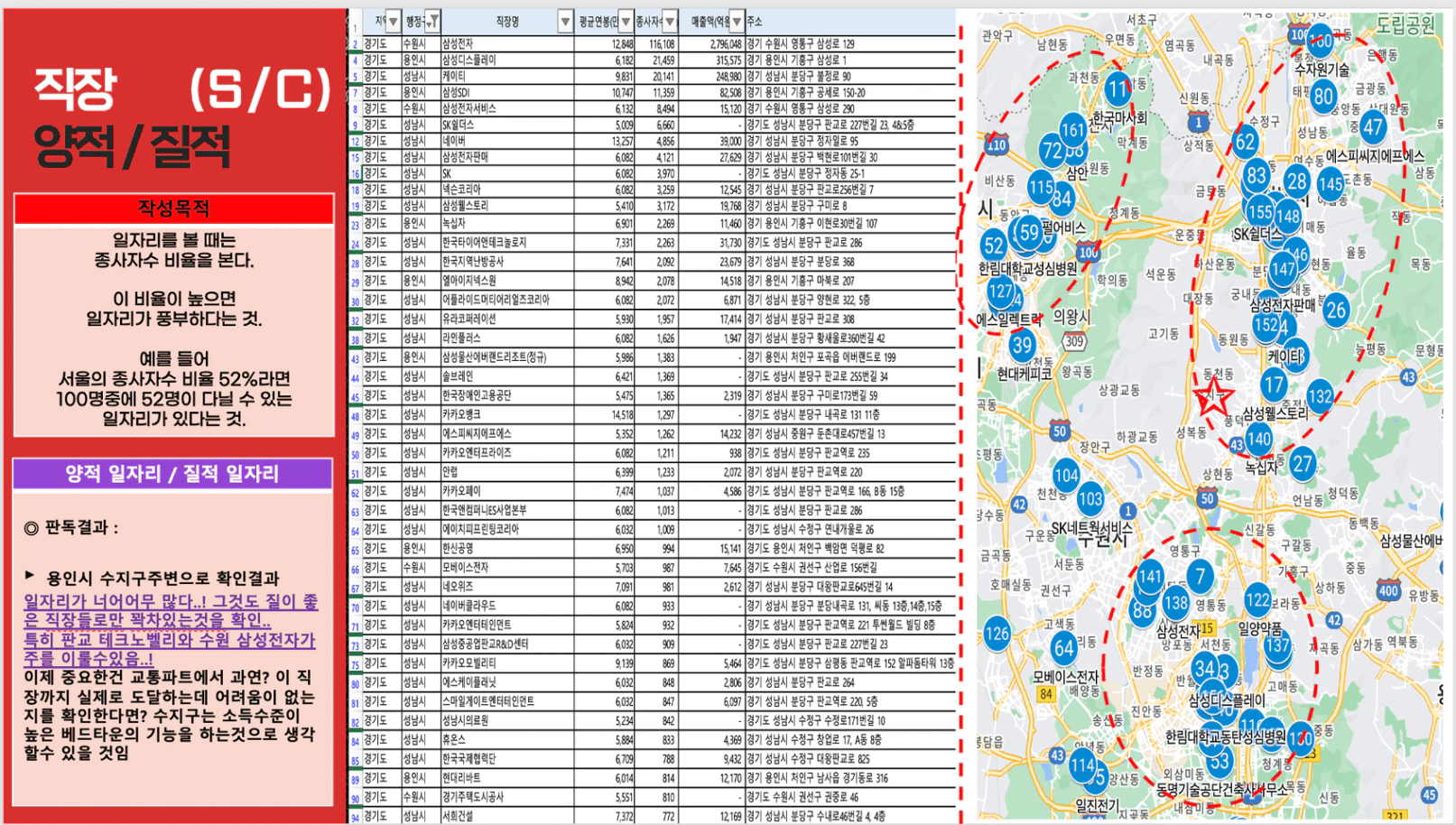Select map marker 27
1456x825 pixels.
point(1303,464)
